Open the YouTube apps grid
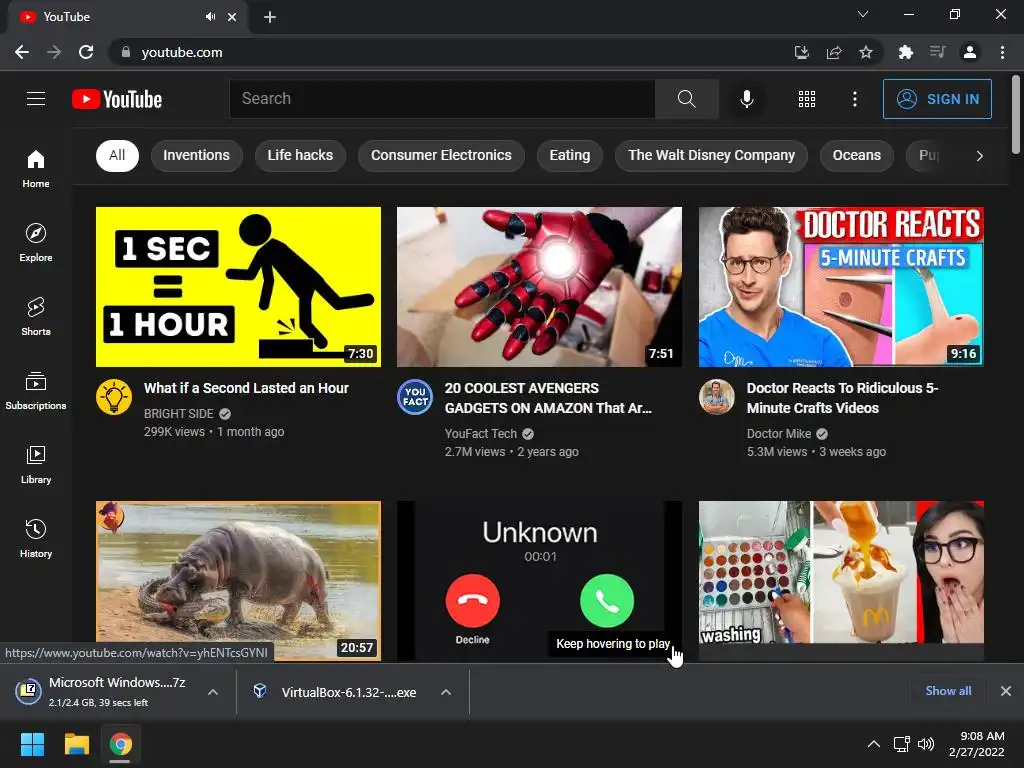 pos(807,99)
